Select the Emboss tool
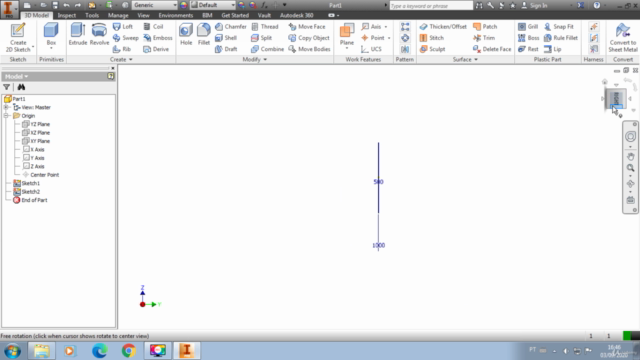The image size is (640, 360). 158,38
